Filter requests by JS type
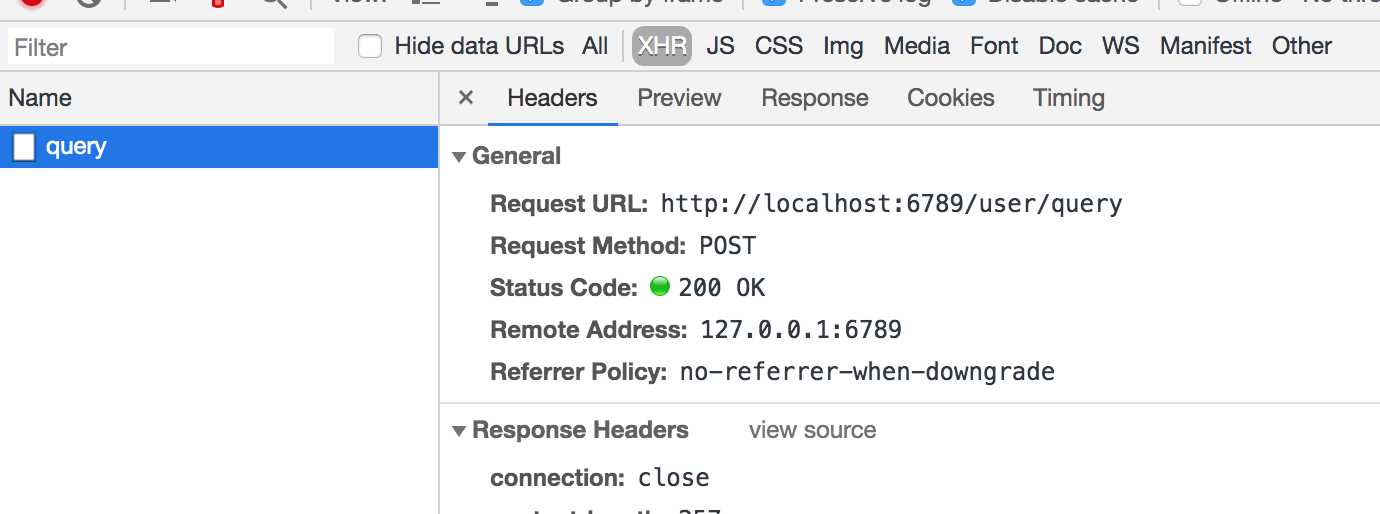This screenshot has height=514, width=1380. 720,46
